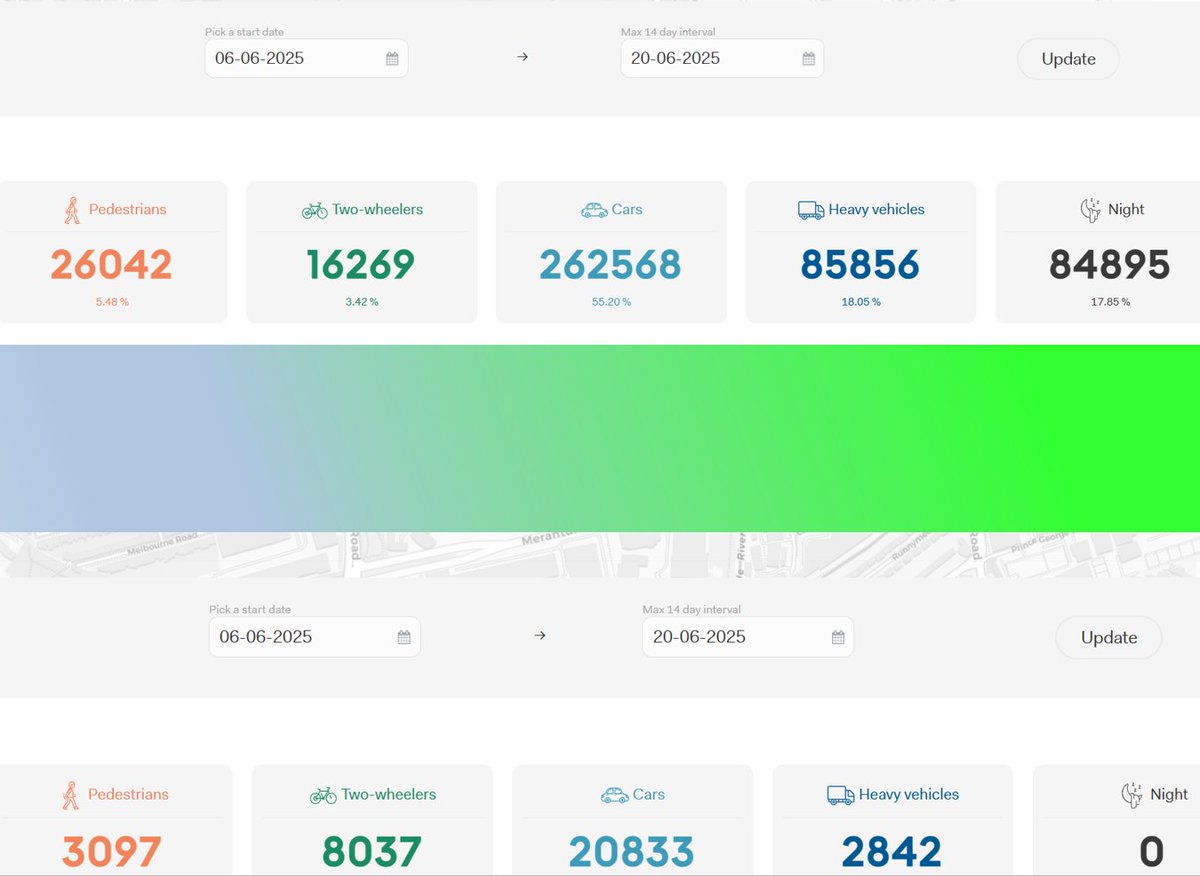1200x876 pixels.
Task: Click the Cars label in the 20833 card
Action: 649,795
